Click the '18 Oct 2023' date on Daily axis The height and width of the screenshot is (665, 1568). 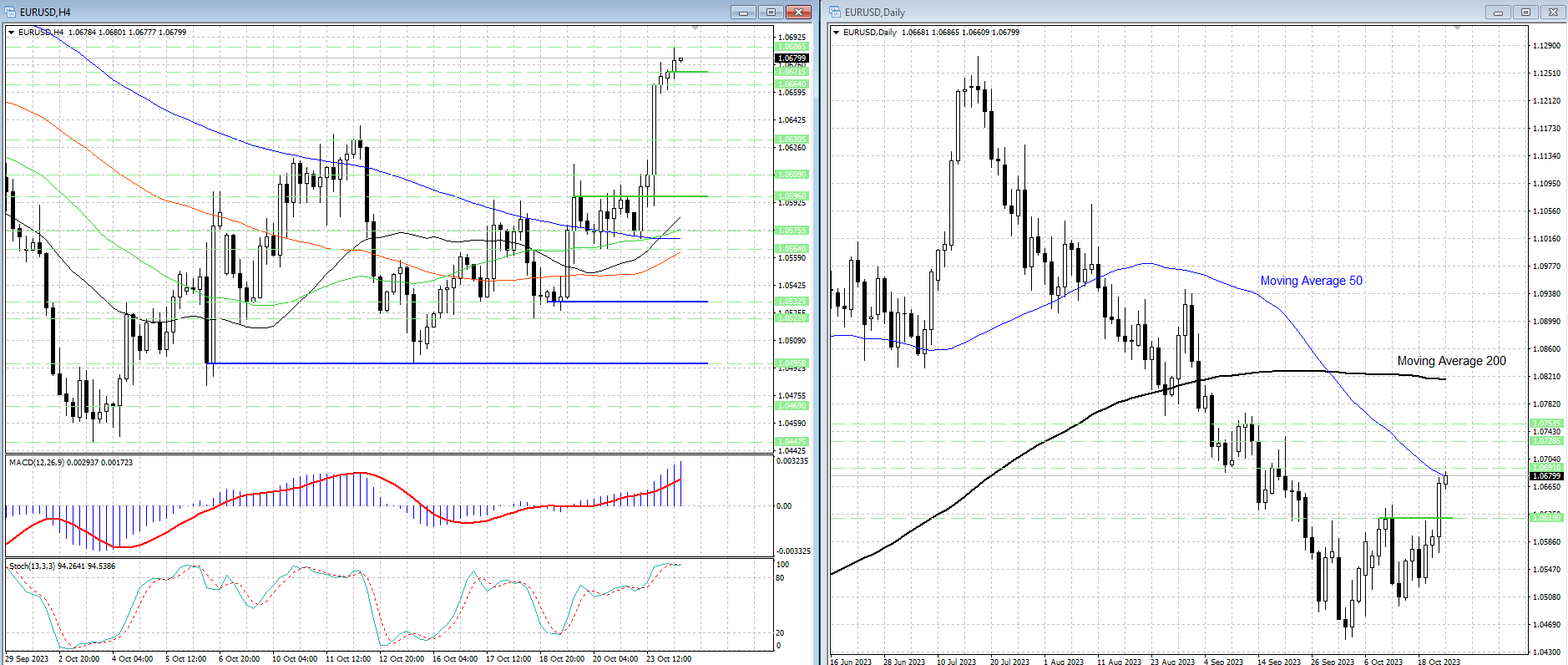(x=1439, y=662)
